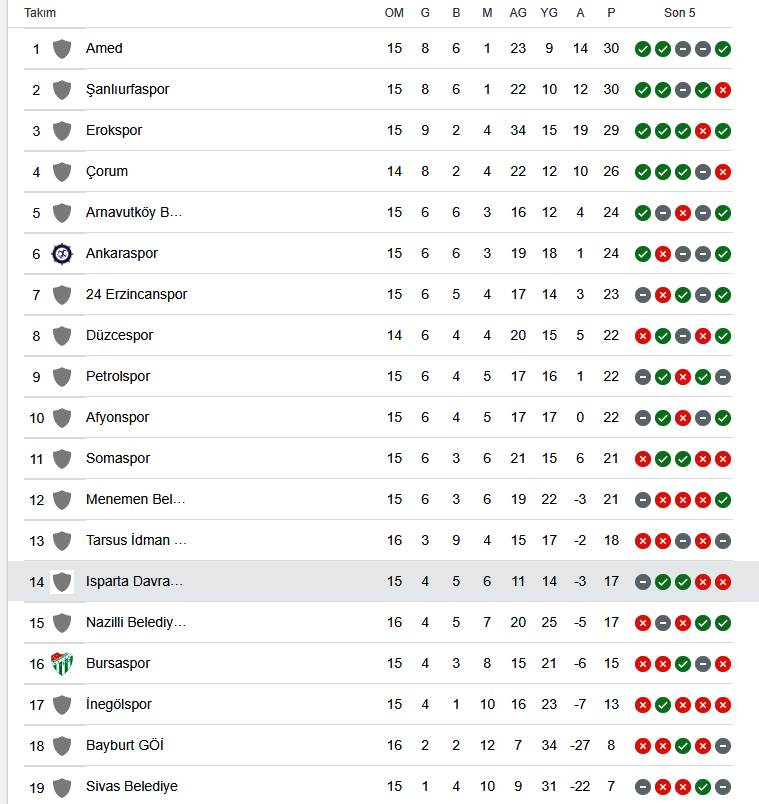Click Çorum's grey draw indicator
The height and width of the screenshot is (804, 759).
703,172
